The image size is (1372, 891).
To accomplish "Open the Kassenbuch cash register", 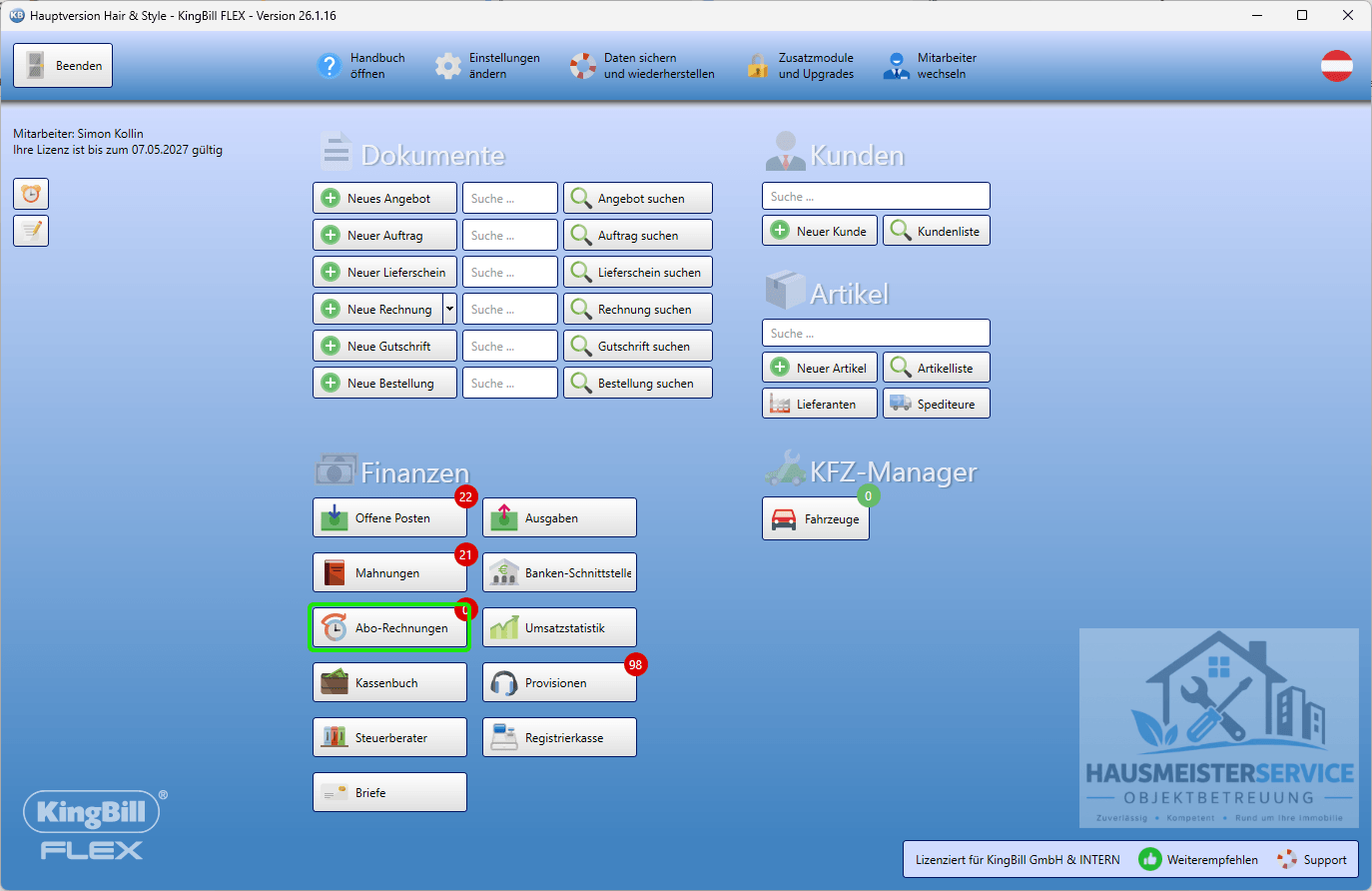I will [x=389, y=683].
